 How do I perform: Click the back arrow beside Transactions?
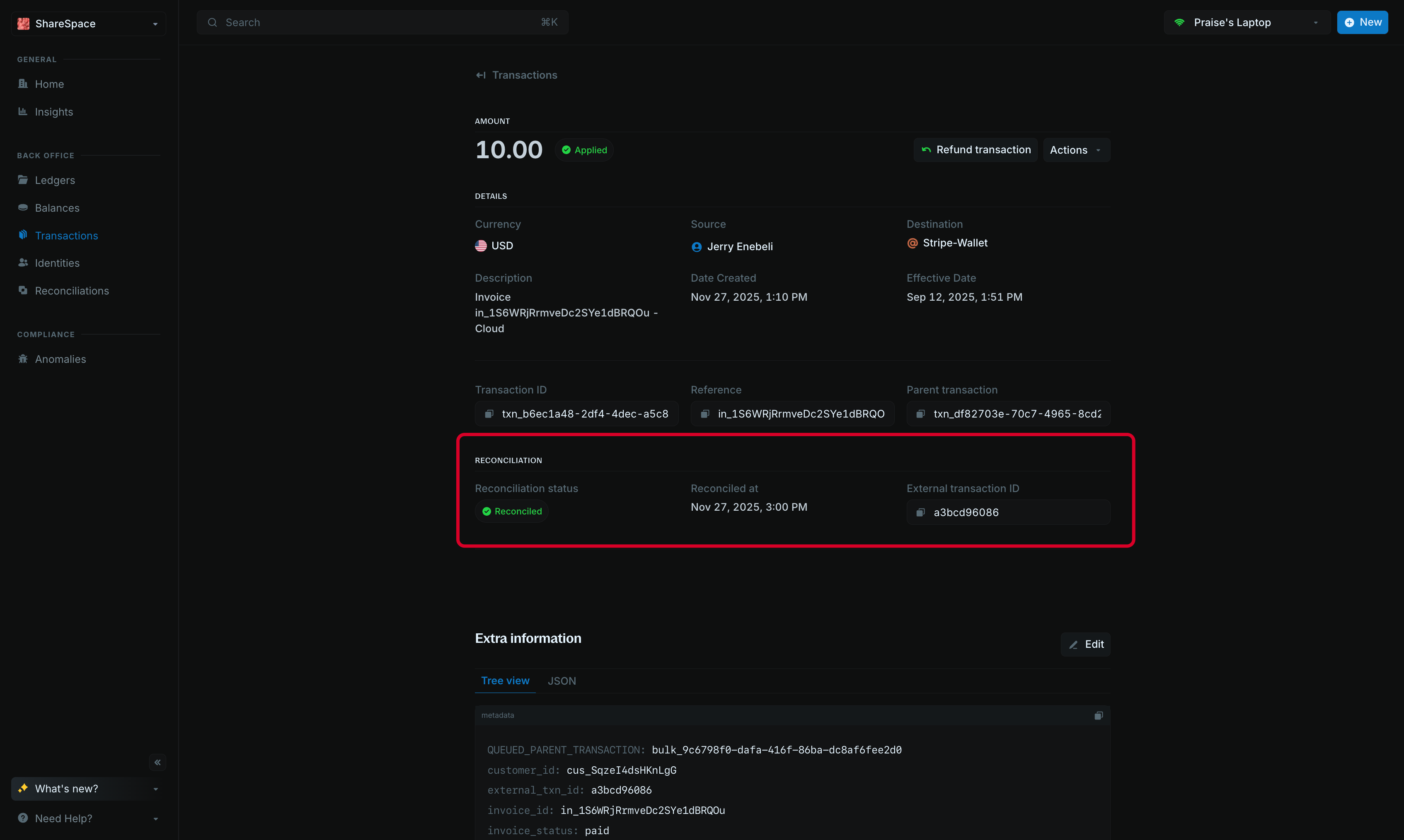tap(481, 75)
